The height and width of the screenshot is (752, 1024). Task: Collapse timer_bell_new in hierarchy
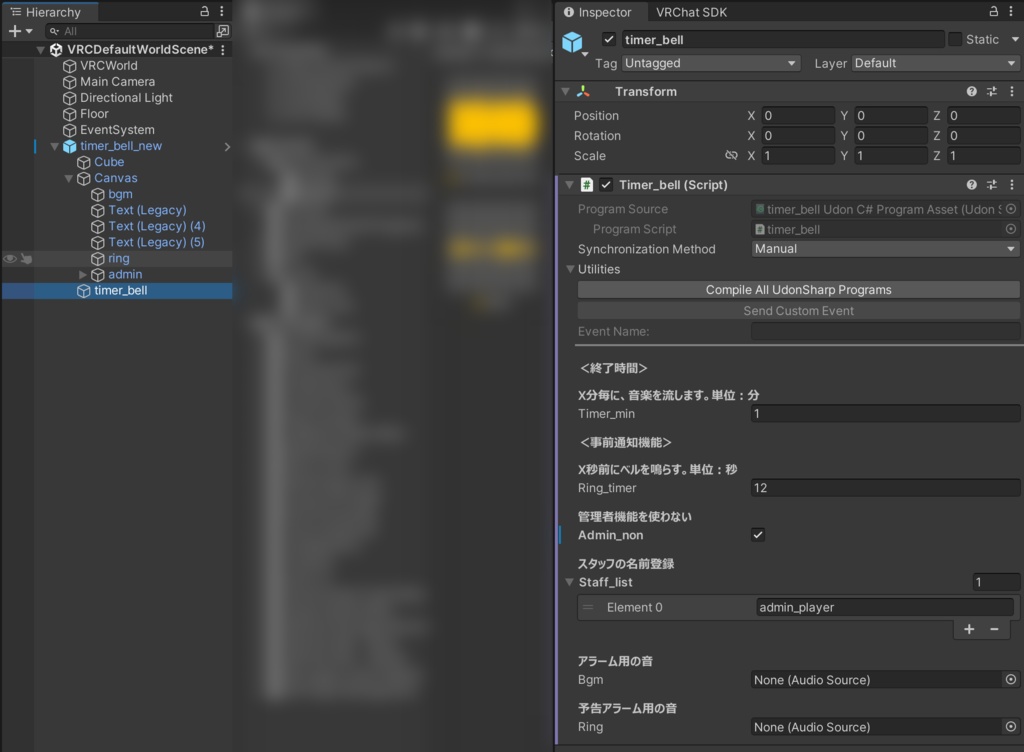click(x=55, y=146)
